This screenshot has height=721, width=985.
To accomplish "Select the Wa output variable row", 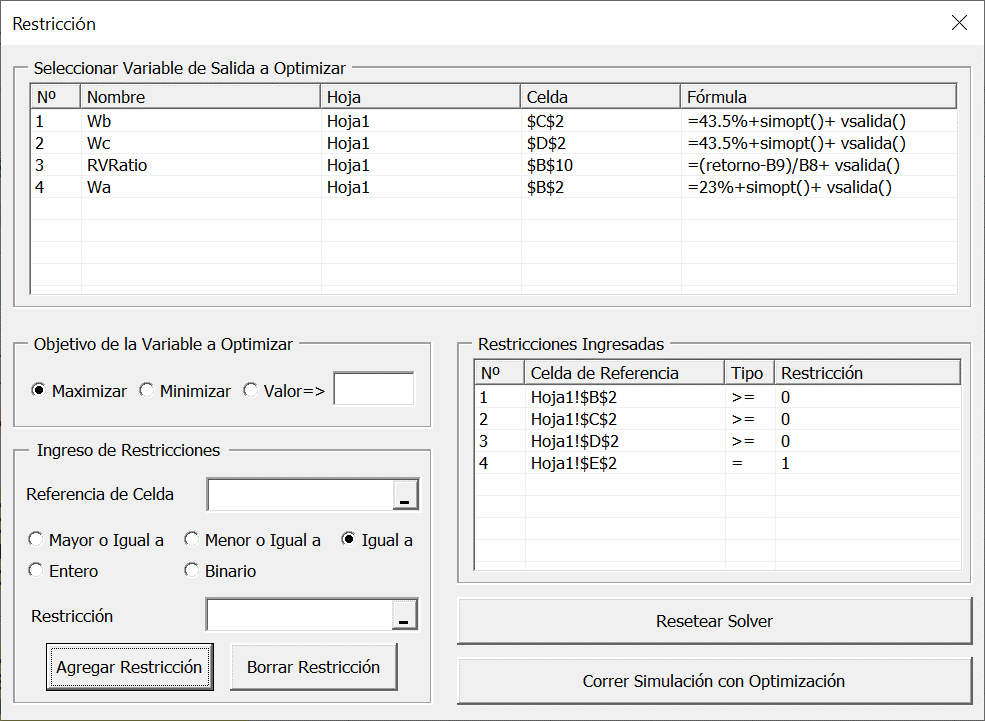I will point(494,187).
